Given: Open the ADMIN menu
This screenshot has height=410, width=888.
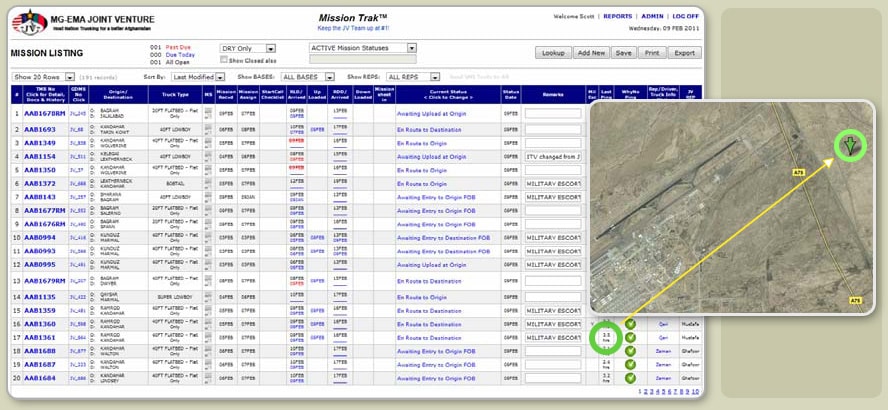Looking at the screenshot, I should [652, 17].
